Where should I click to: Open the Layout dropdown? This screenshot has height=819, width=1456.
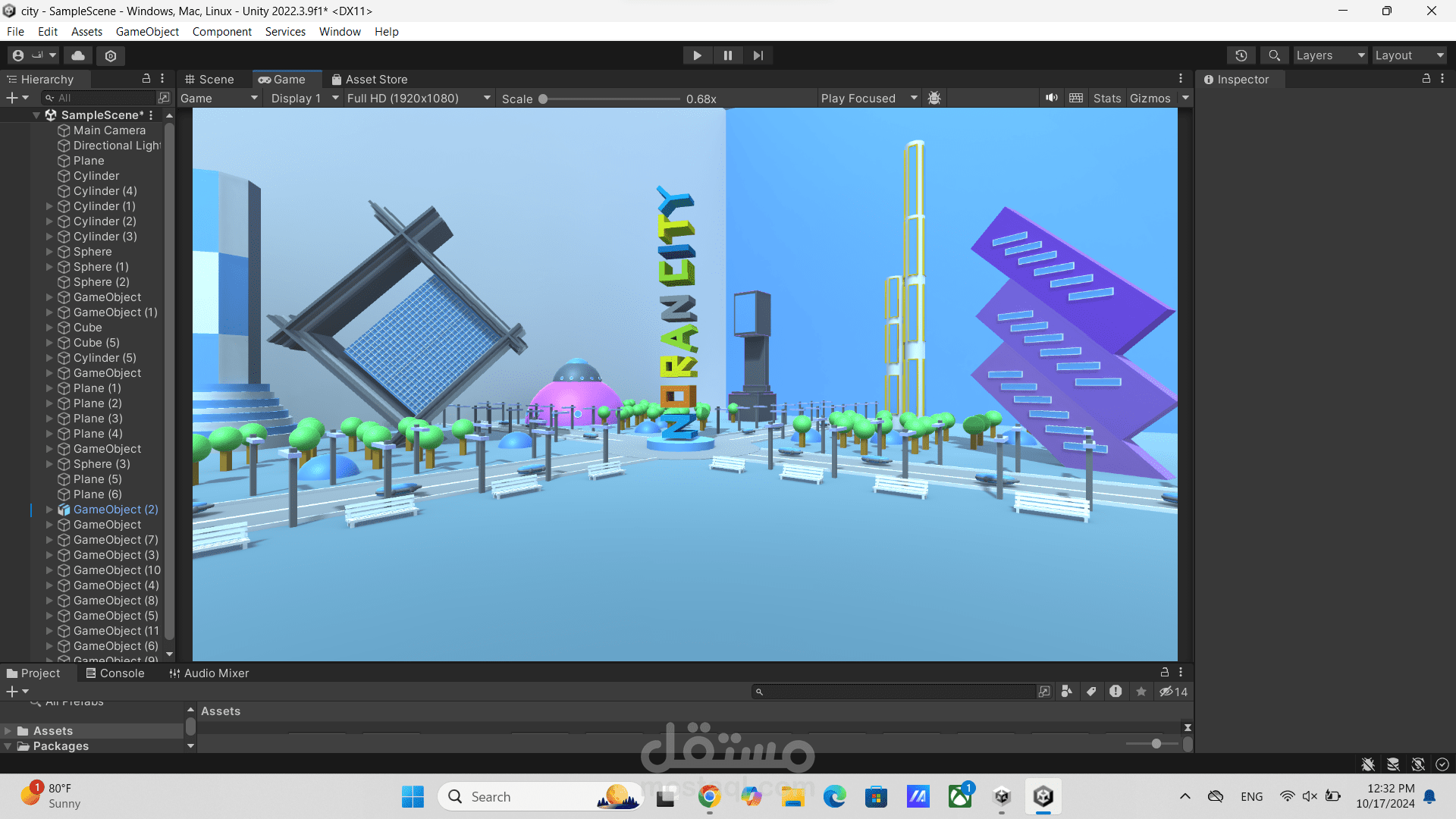pyautogui.click(x=1410, y=55)
